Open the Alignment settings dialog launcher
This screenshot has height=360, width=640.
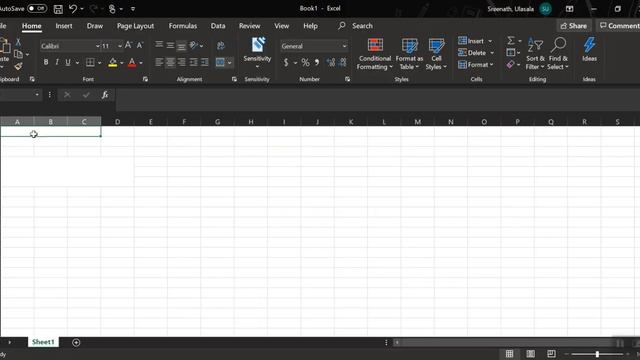click(x=234, y=79)
